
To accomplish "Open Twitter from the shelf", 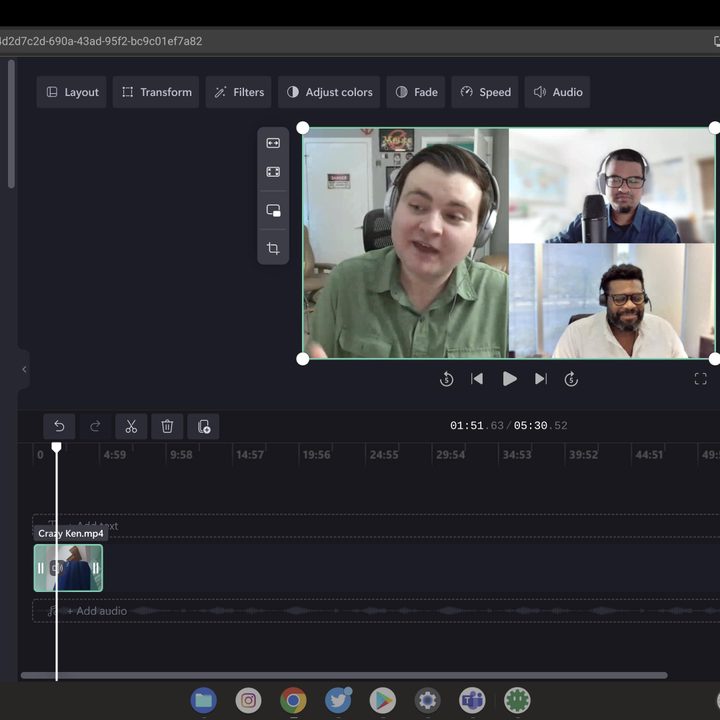I will pos(338,701).
